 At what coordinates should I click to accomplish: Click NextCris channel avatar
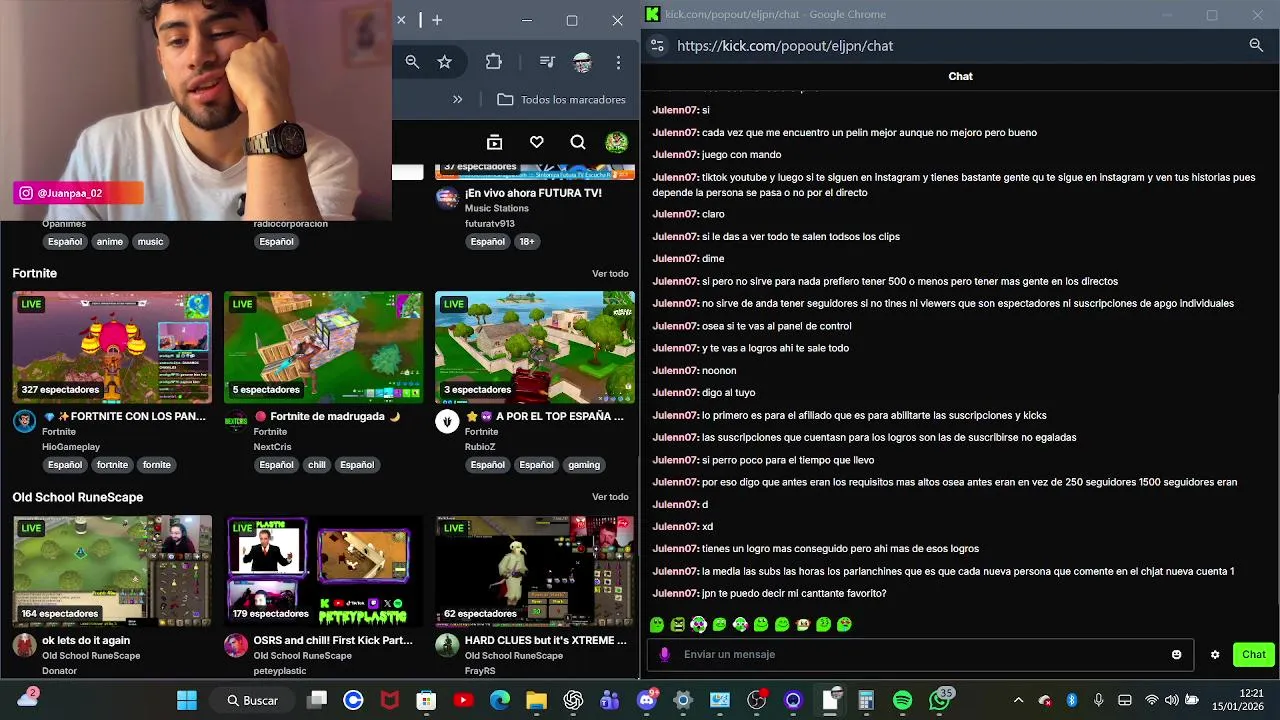pos(235,421)
